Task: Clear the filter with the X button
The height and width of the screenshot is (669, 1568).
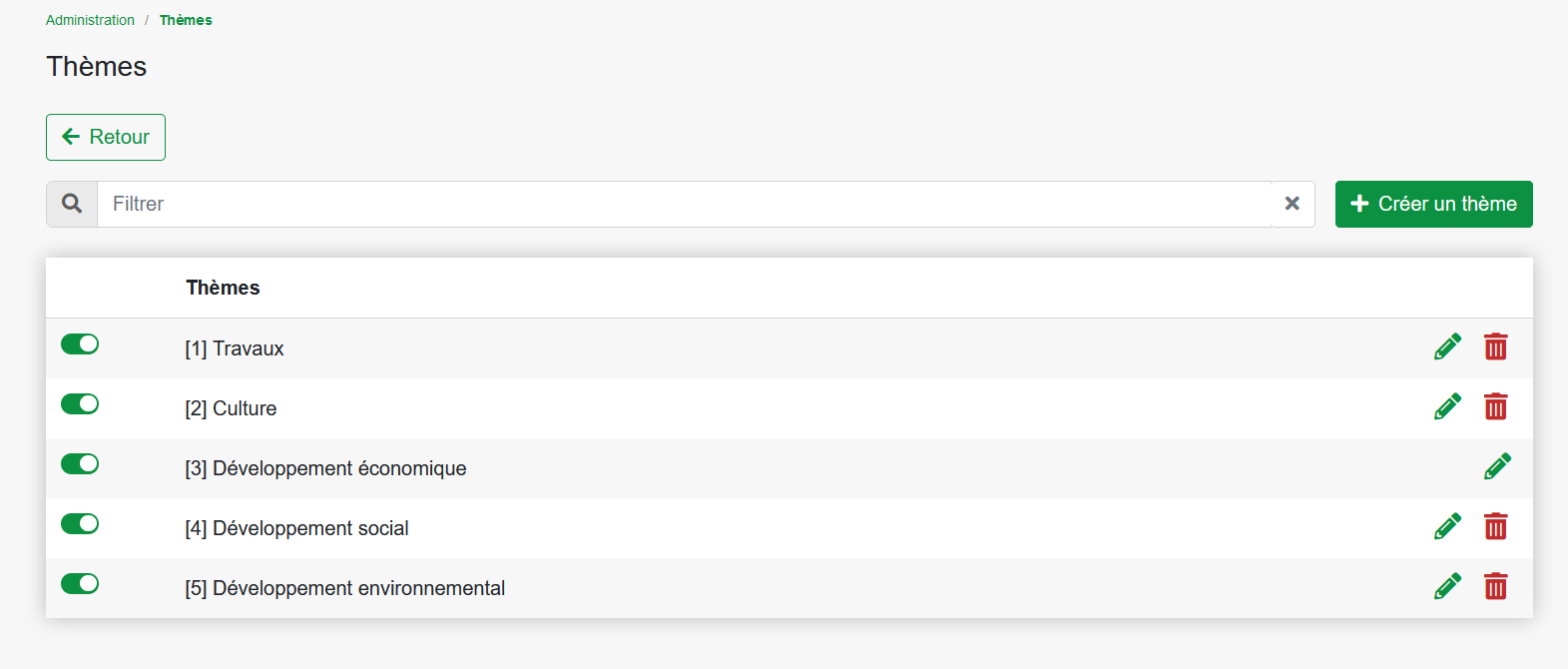Action: (1293, 204)
